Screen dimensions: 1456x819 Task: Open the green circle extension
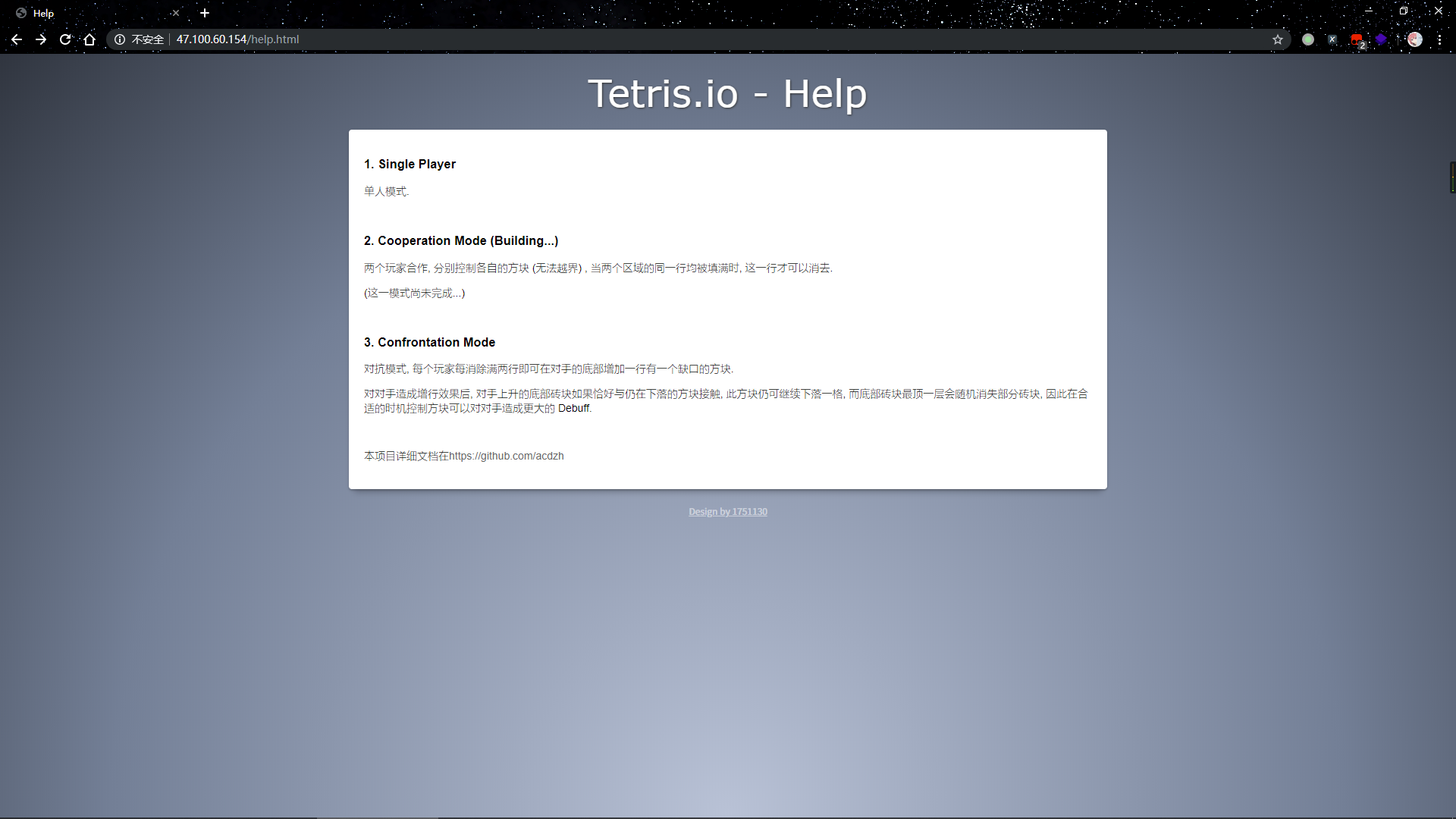[1308, 39]
